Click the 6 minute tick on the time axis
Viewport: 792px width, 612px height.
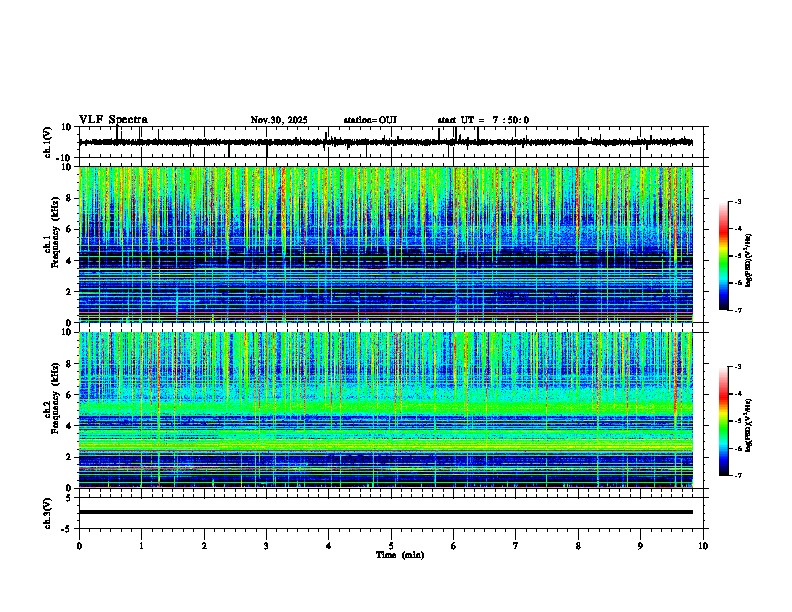(x=453, y=546)
